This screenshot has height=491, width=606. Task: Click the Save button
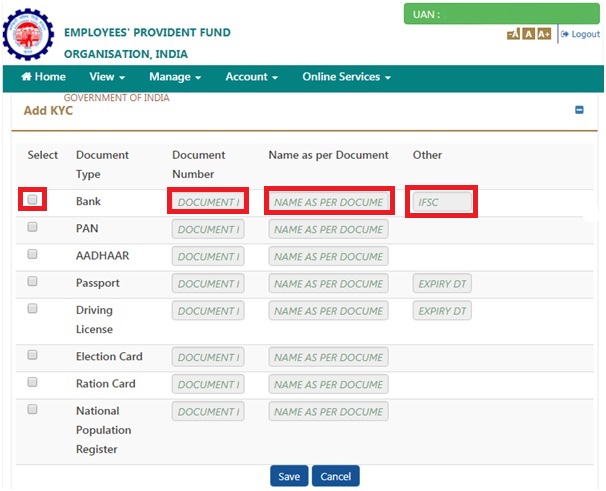289,476
